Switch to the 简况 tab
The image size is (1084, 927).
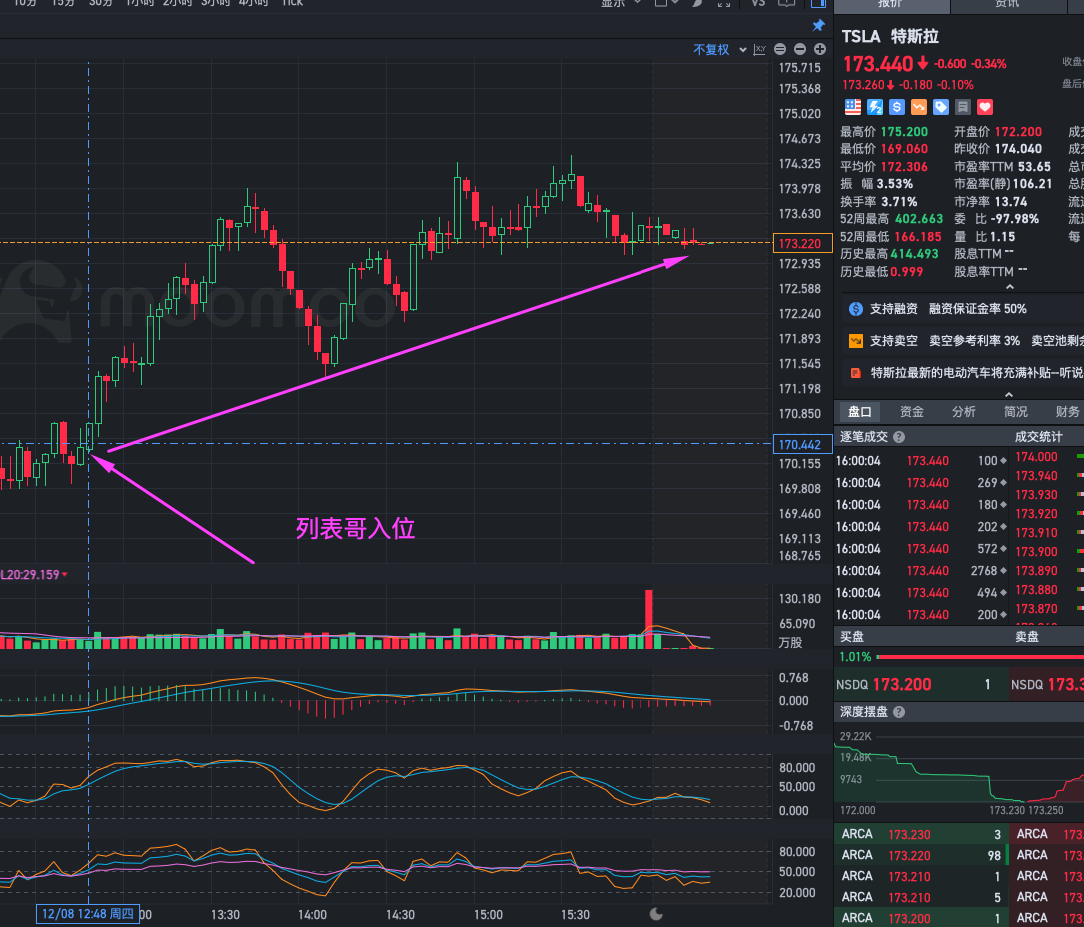(x=1016, y=412)
